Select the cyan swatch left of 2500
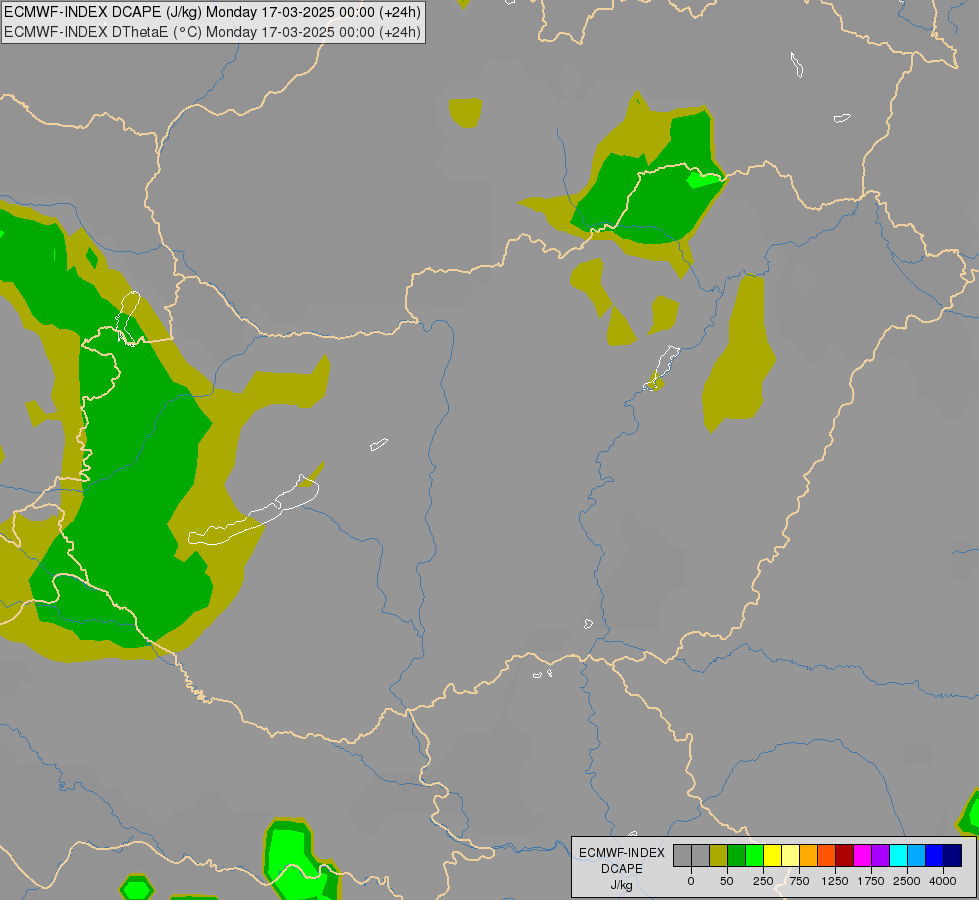This screenshot has height=900, width=979. 899,856
